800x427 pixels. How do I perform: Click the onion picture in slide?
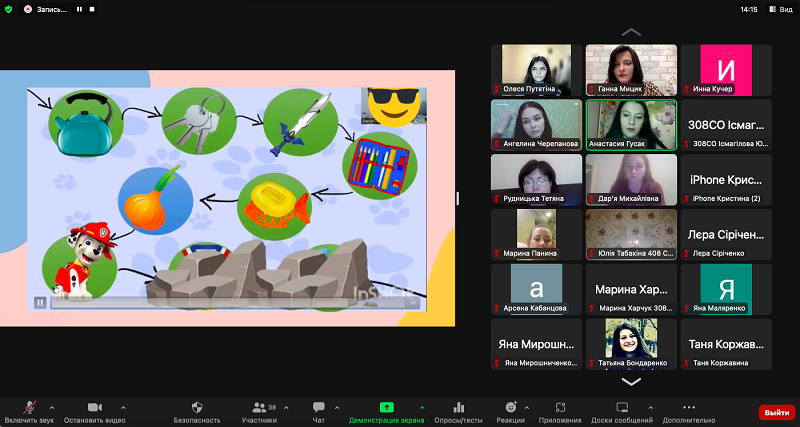[155, 200]
